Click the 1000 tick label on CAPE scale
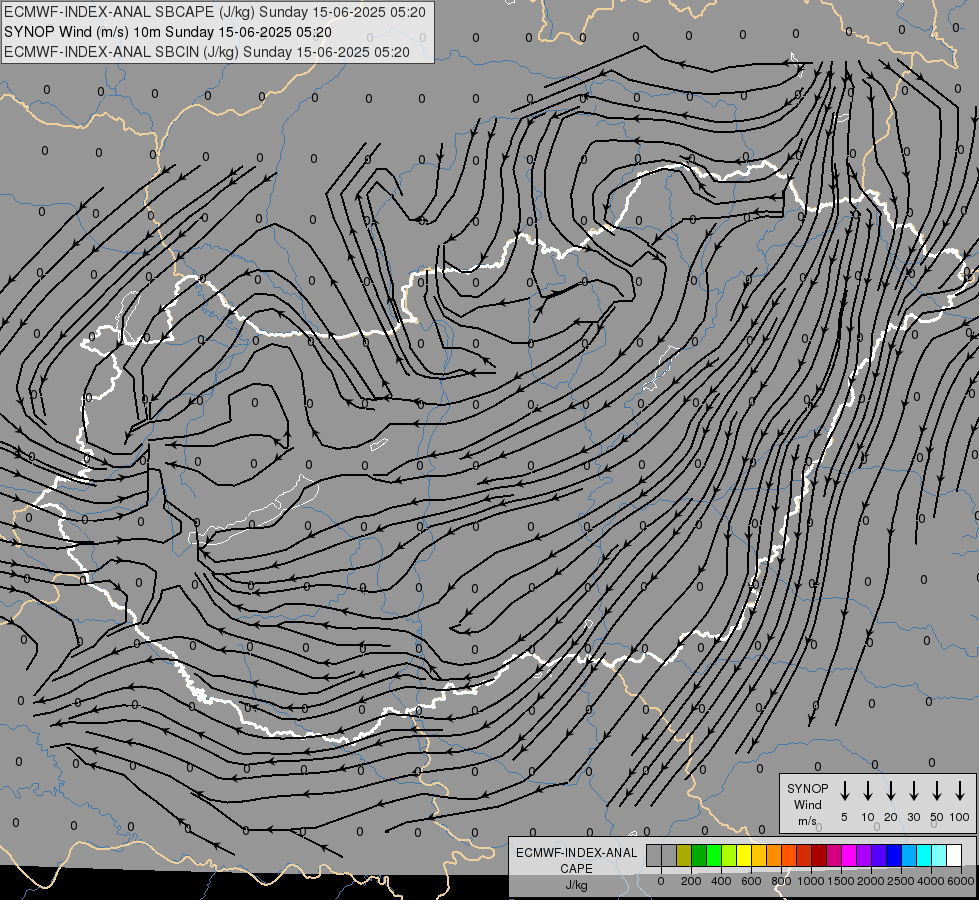979x900 pixels. click(811, 881)
